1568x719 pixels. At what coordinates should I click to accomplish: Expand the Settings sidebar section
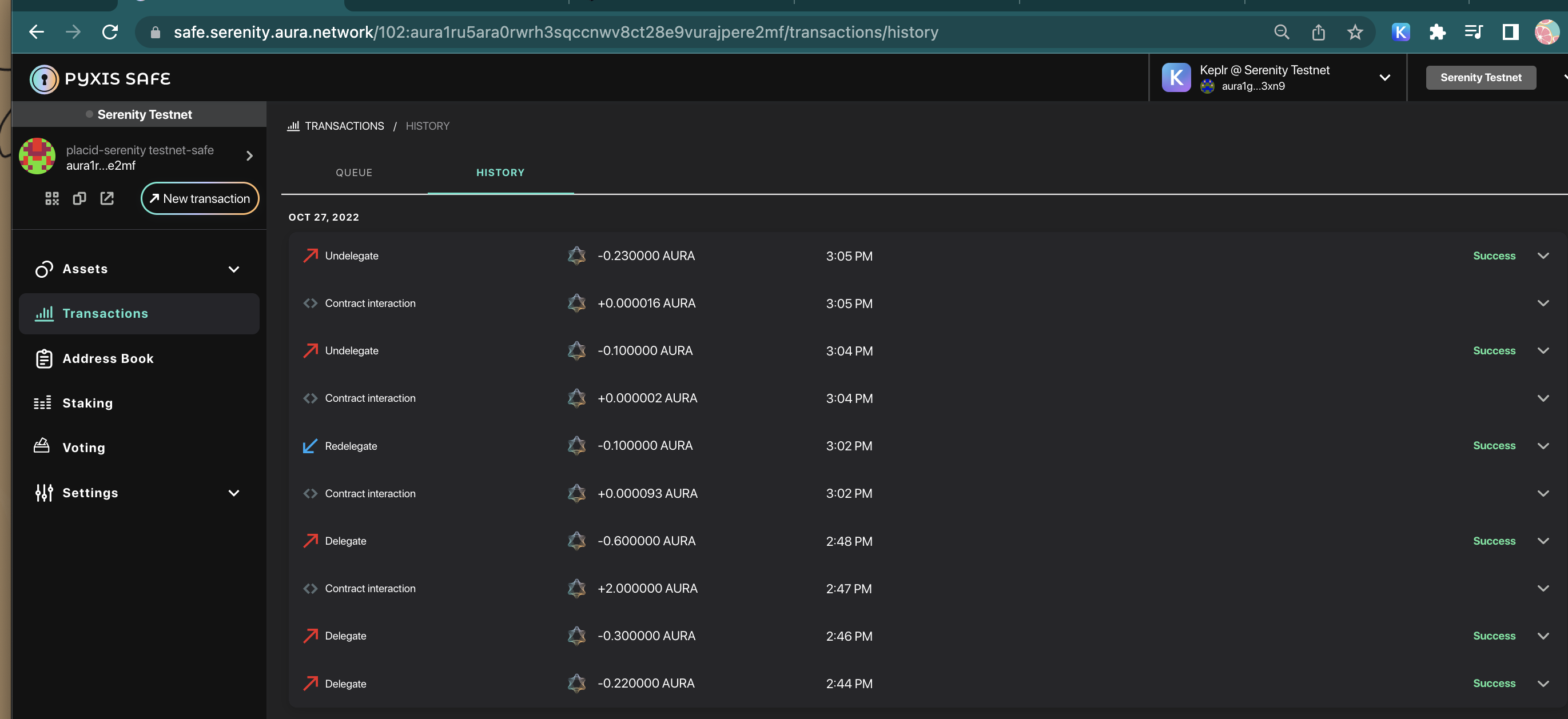tap(234, 493)
